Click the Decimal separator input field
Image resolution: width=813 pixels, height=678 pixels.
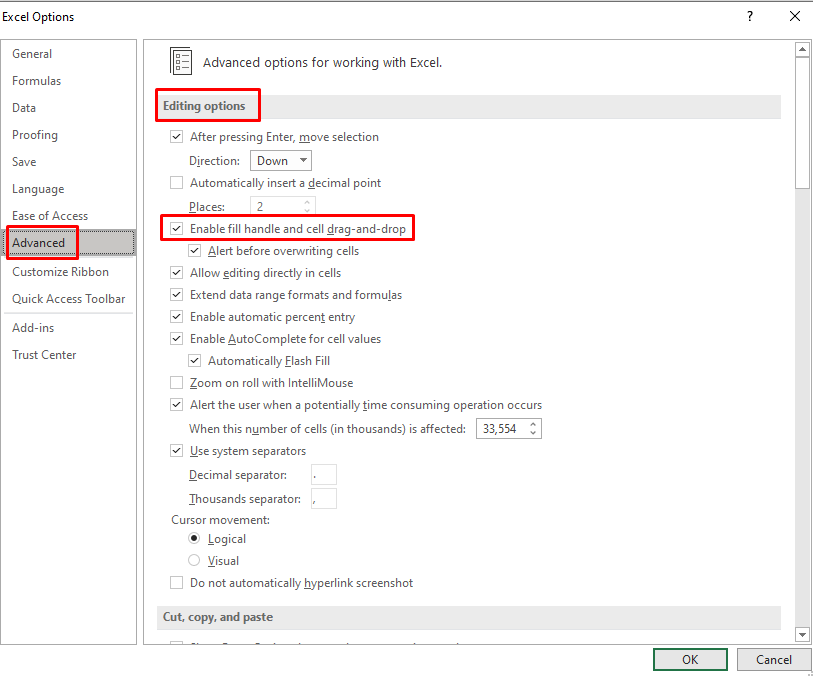(324, 475)
